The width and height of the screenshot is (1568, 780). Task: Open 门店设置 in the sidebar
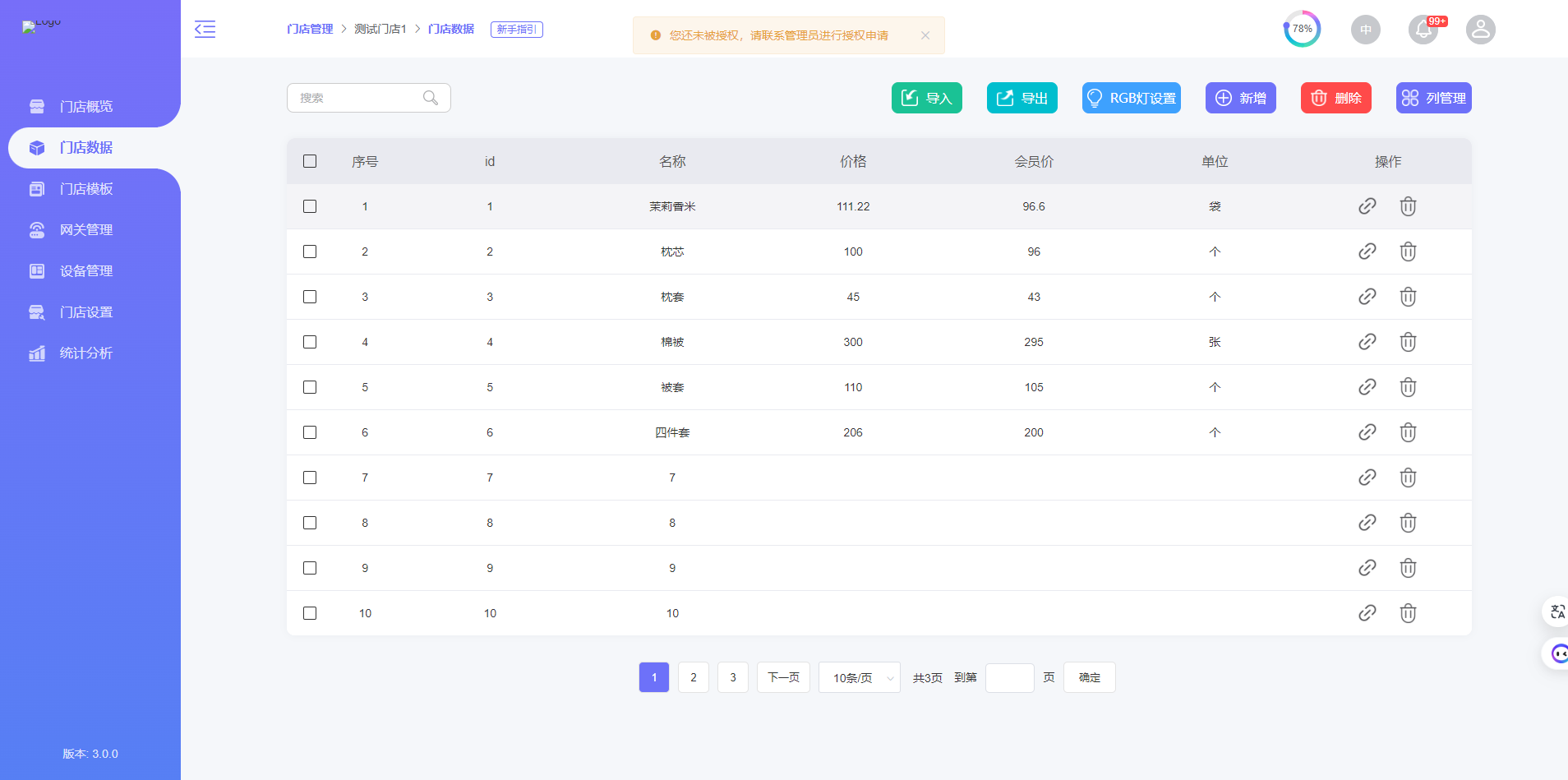point(86,312)
